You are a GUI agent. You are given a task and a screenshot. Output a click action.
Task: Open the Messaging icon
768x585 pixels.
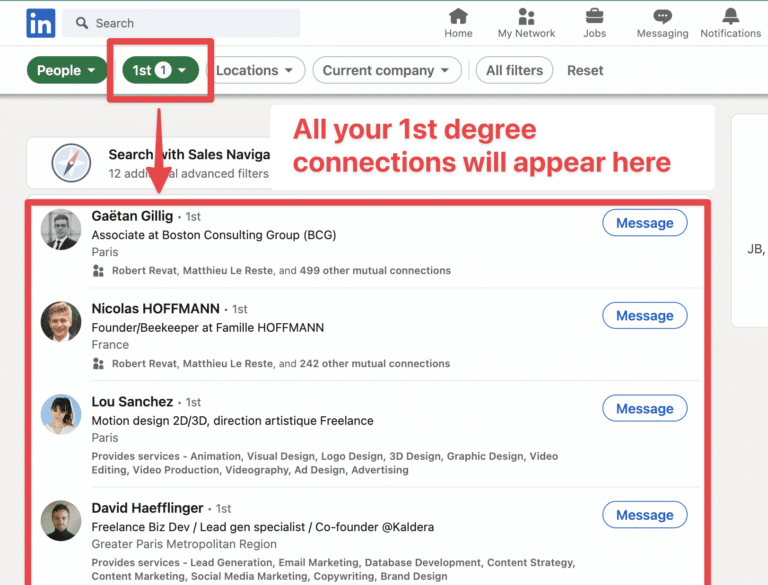[662, 17]
